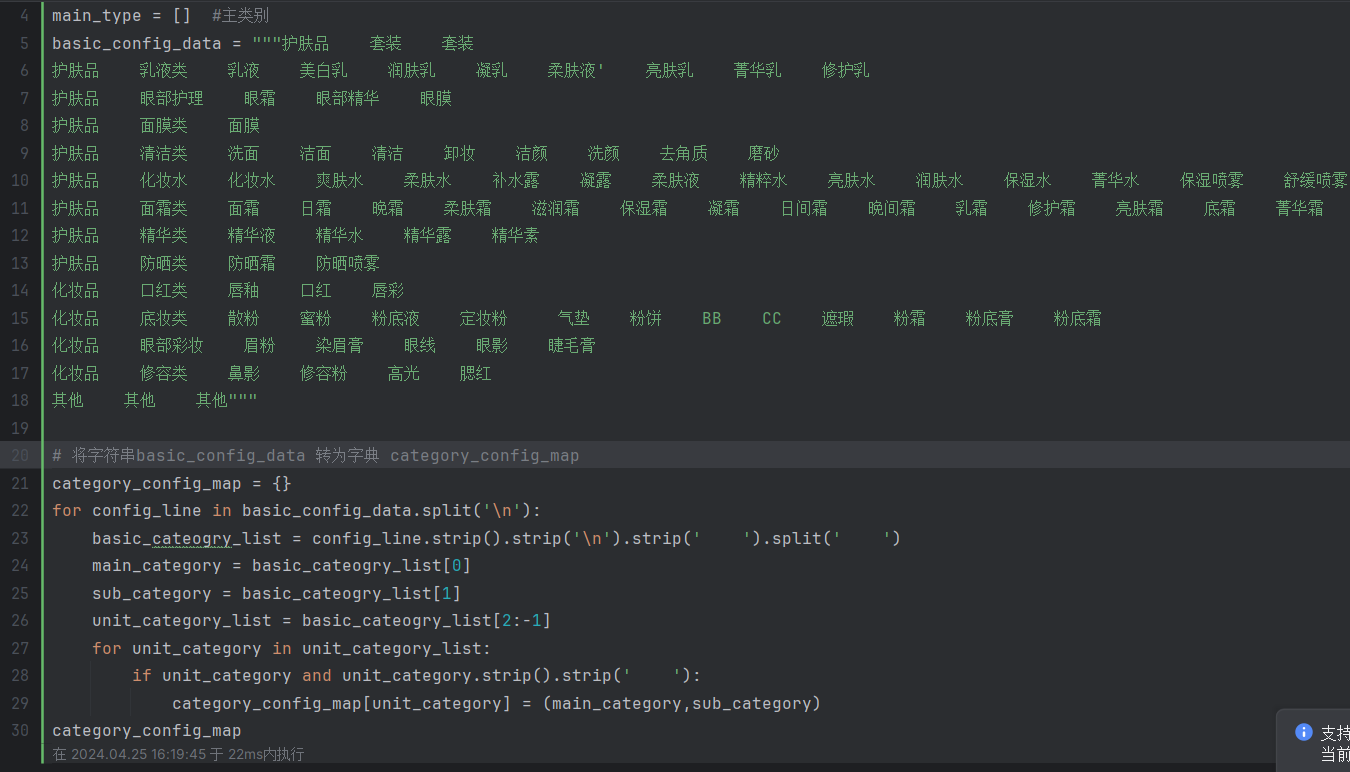Place cursor on empty line 19
The image size is (1350, 772).
[400, 428]
